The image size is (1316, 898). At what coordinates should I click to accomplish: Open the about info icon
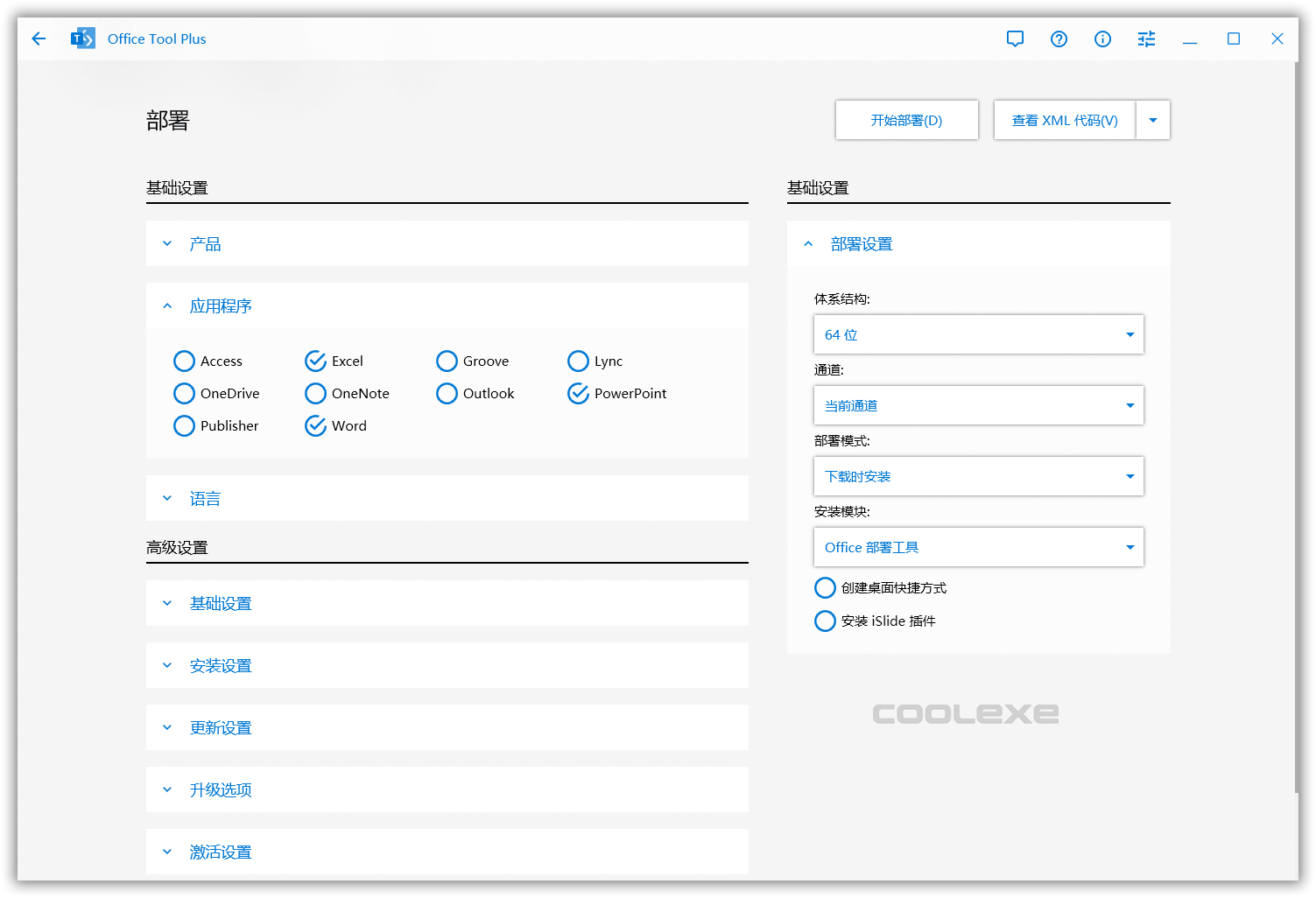[1102, 39]
